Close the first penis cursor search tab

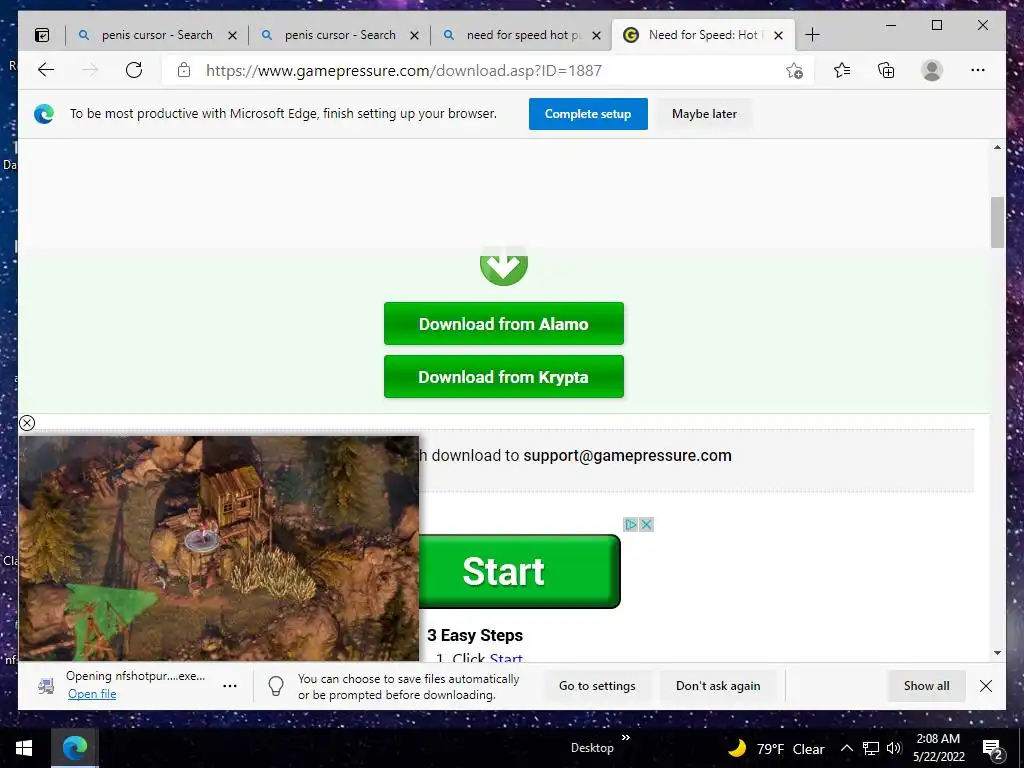(232, 36)
